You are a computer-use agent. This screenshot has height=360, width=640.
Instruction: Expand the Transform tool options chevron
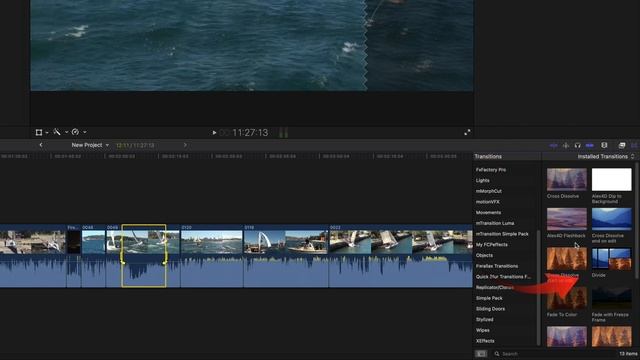click(47, 133)
